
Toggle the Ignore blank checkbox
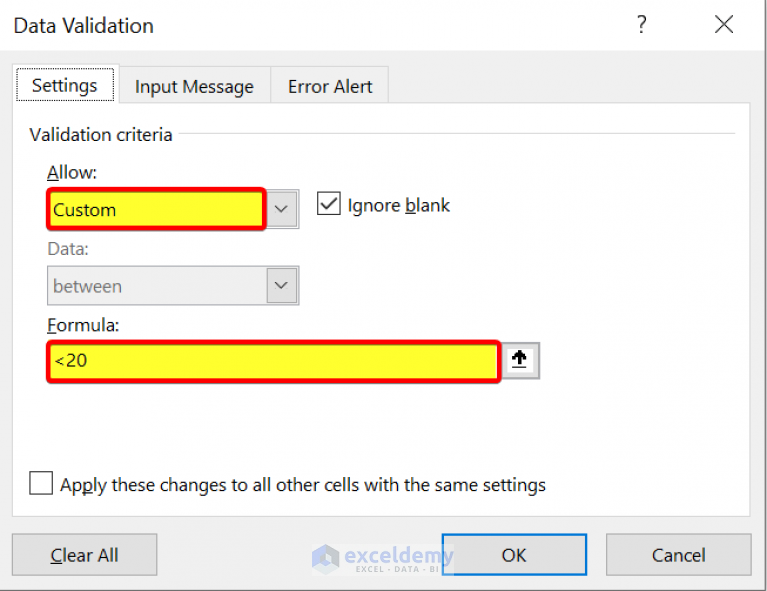(329, 204)
